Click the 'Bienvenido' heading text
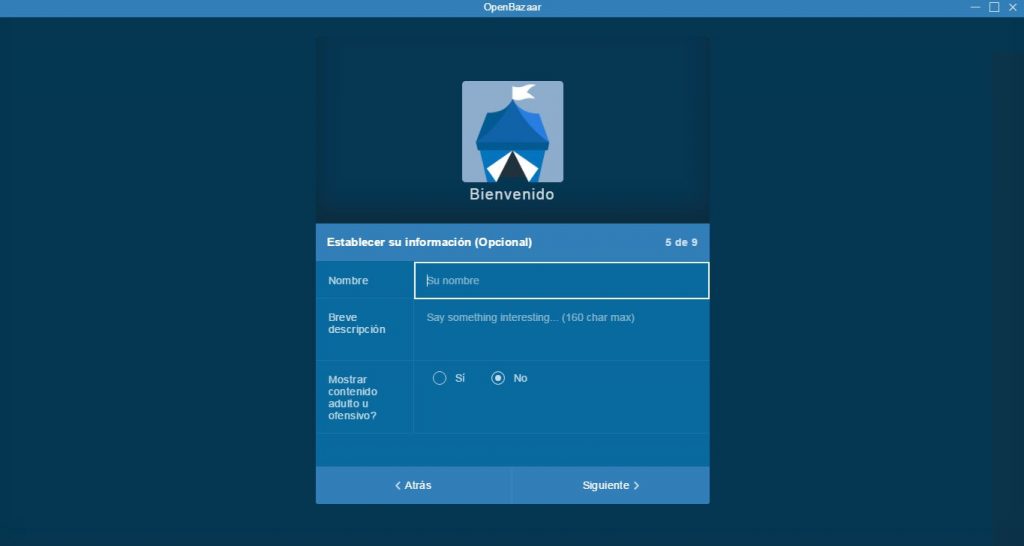This screenshot has height=546, width=1024. [512, 195]
